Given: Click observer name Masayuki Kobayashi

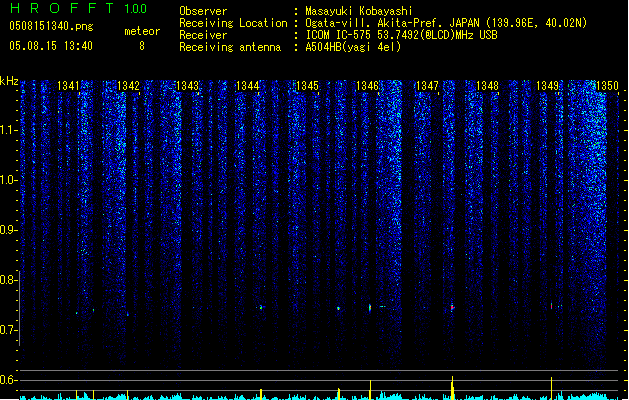Looking at the screenshot, I should click(x=359, y=11).
